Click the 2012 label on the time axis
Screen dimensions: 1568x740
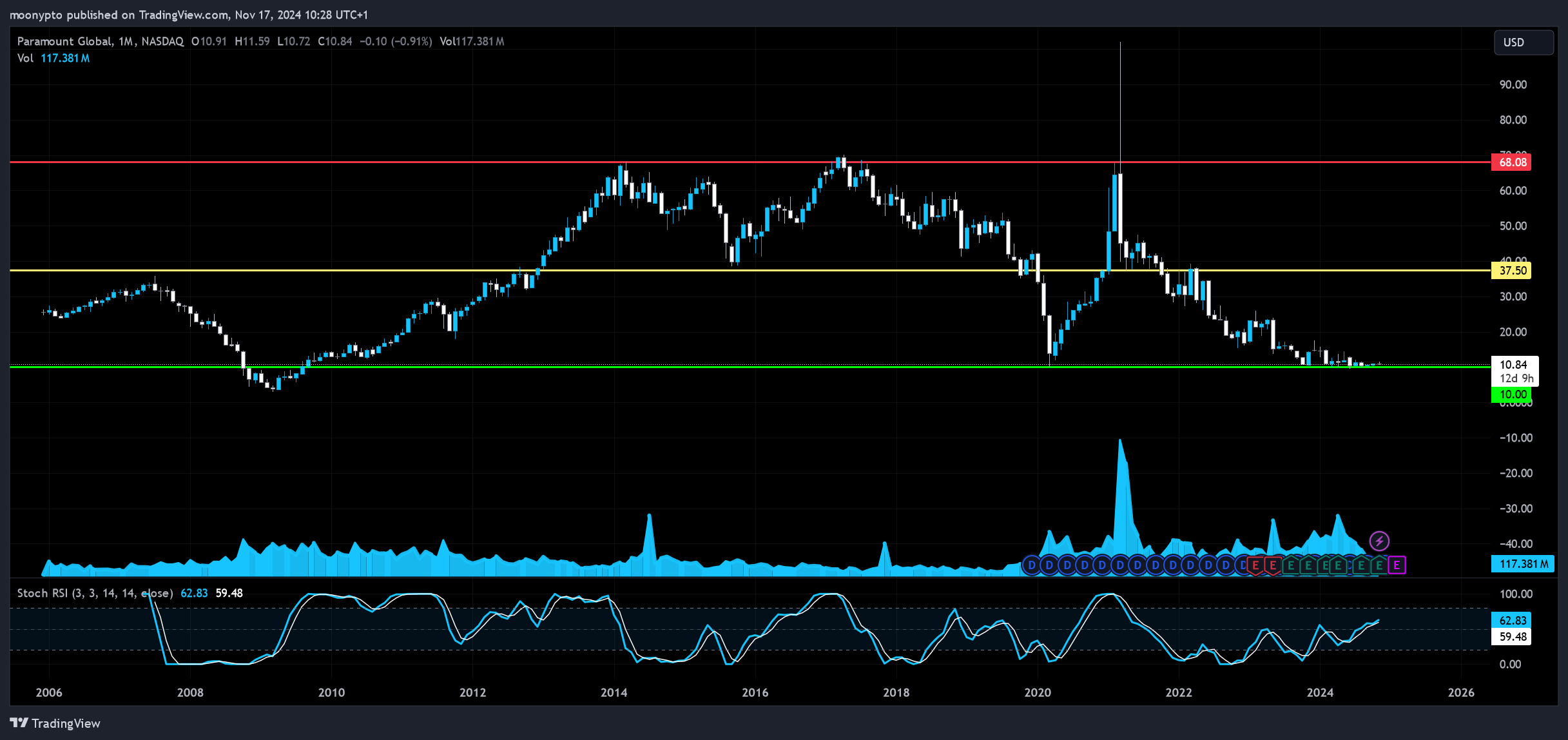pyautogui.click(x=472, y=692)
